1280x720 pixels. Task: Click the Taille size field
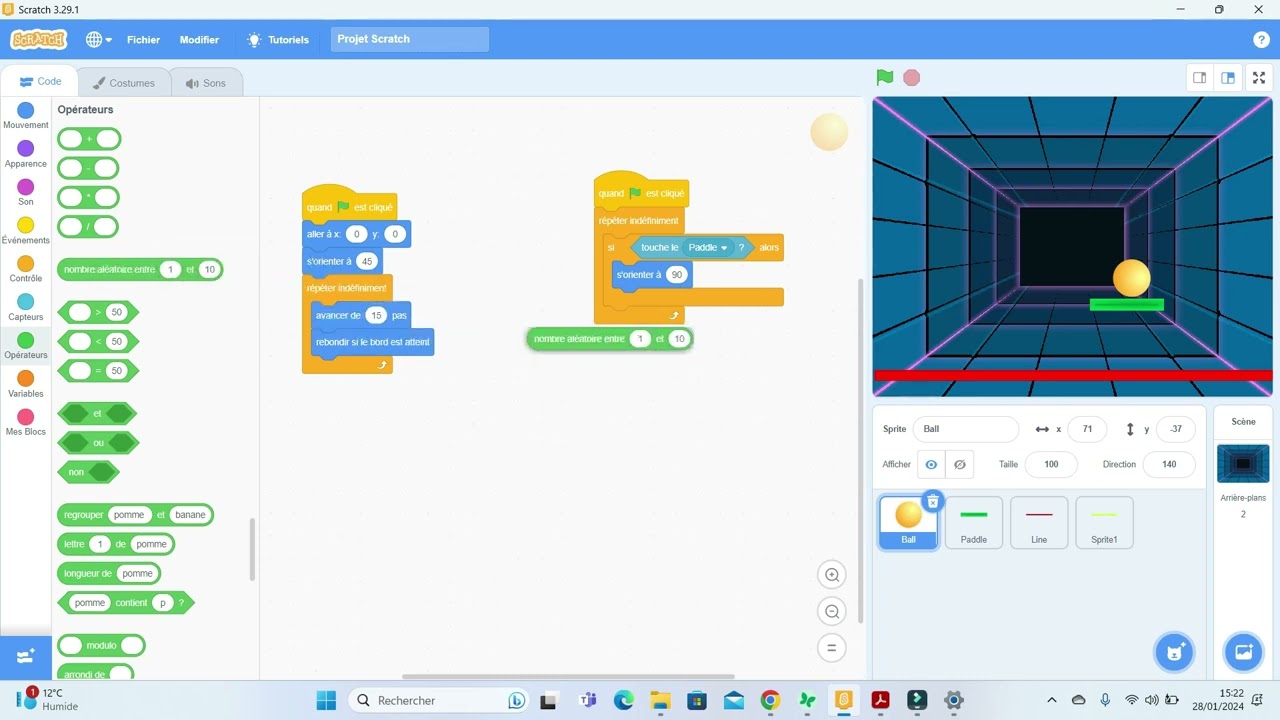pos(1050,464)
